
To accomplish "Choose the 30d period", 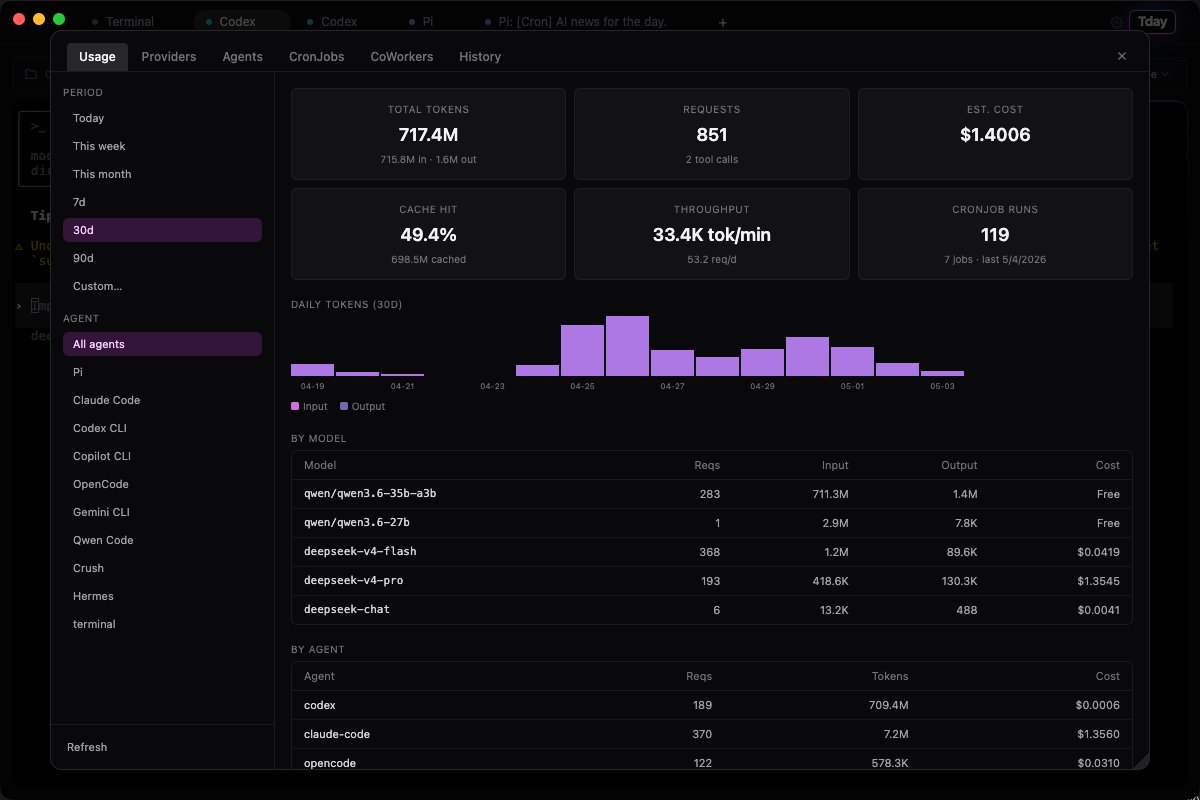I will pyautogui.click(x=162, y=230).
